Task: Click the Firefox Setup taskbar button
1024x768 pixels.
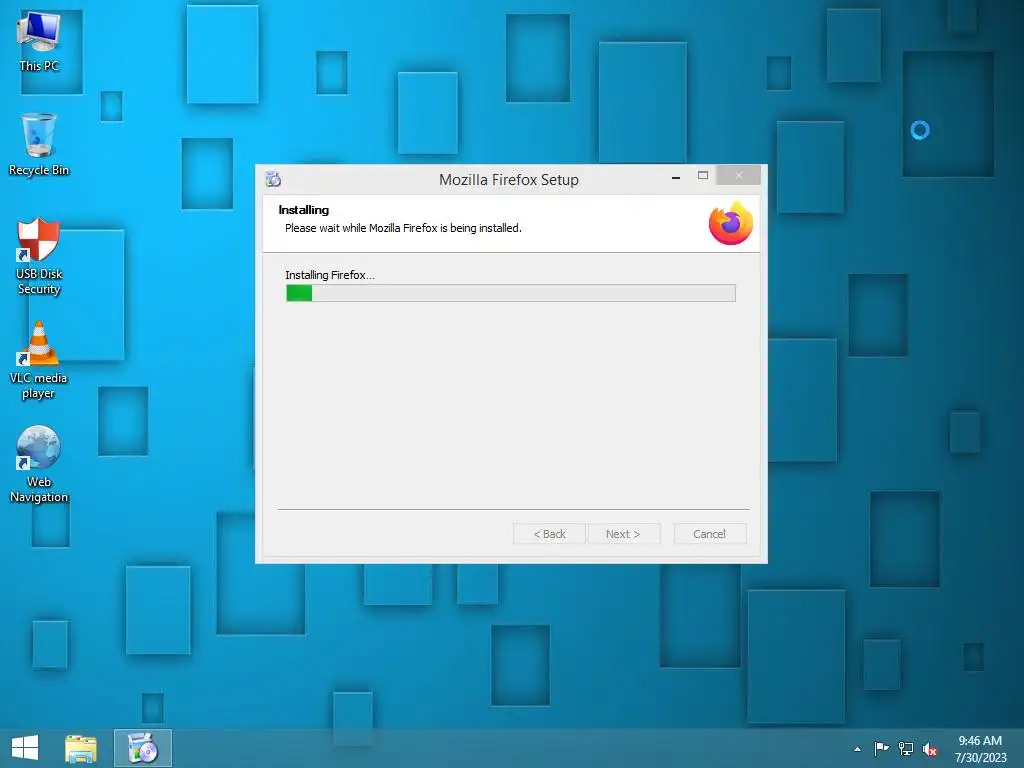Action: click(143, 748)
